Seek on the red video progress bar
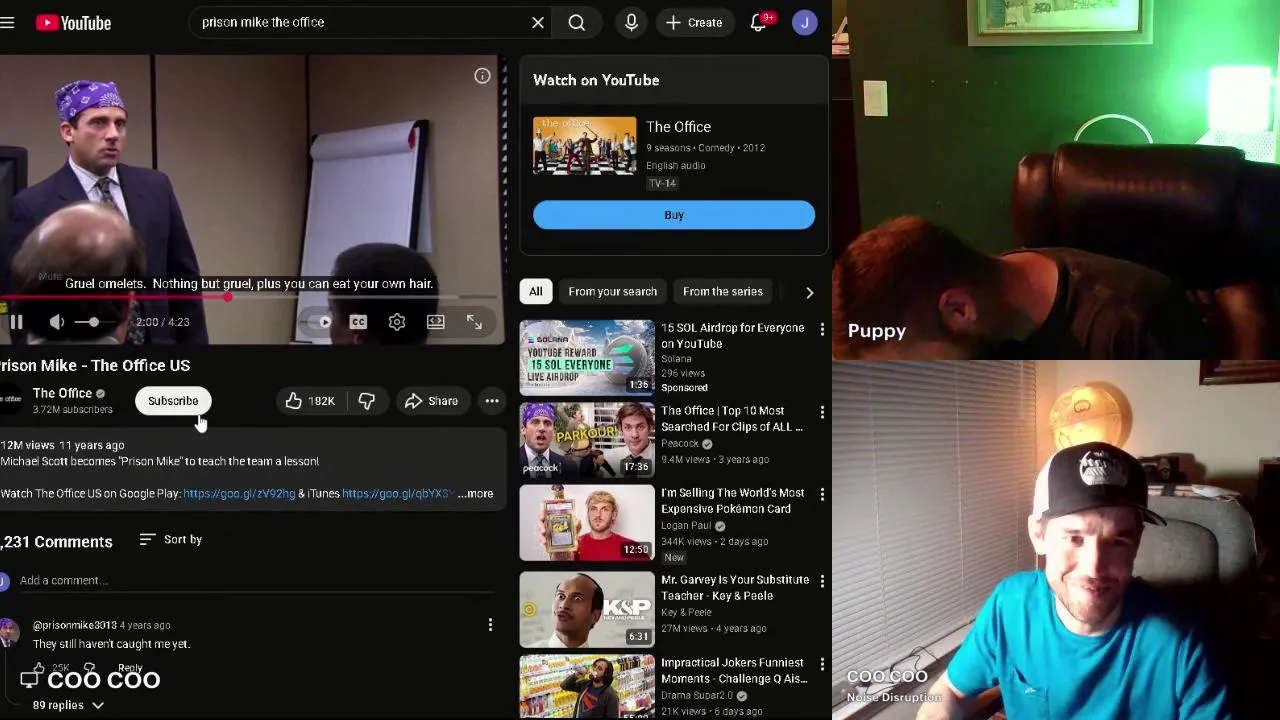1280x720 pixels. [250, 297]
